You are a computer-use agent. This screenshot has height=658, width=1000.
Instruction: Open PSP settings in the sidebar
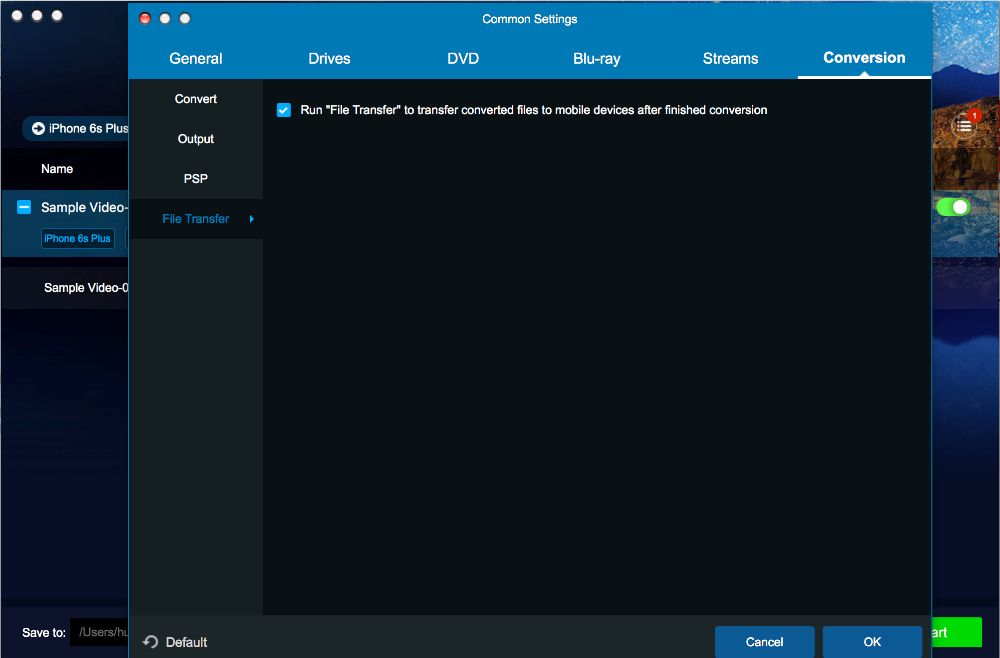pyautogui.click(x=196, y=179)
